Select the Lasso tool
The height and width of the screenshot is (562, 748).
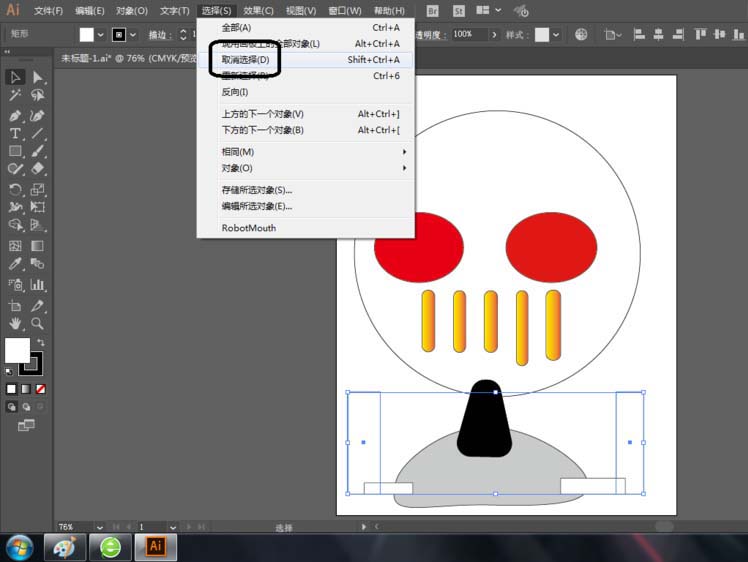pyautogui.click(x=37, y=95)
